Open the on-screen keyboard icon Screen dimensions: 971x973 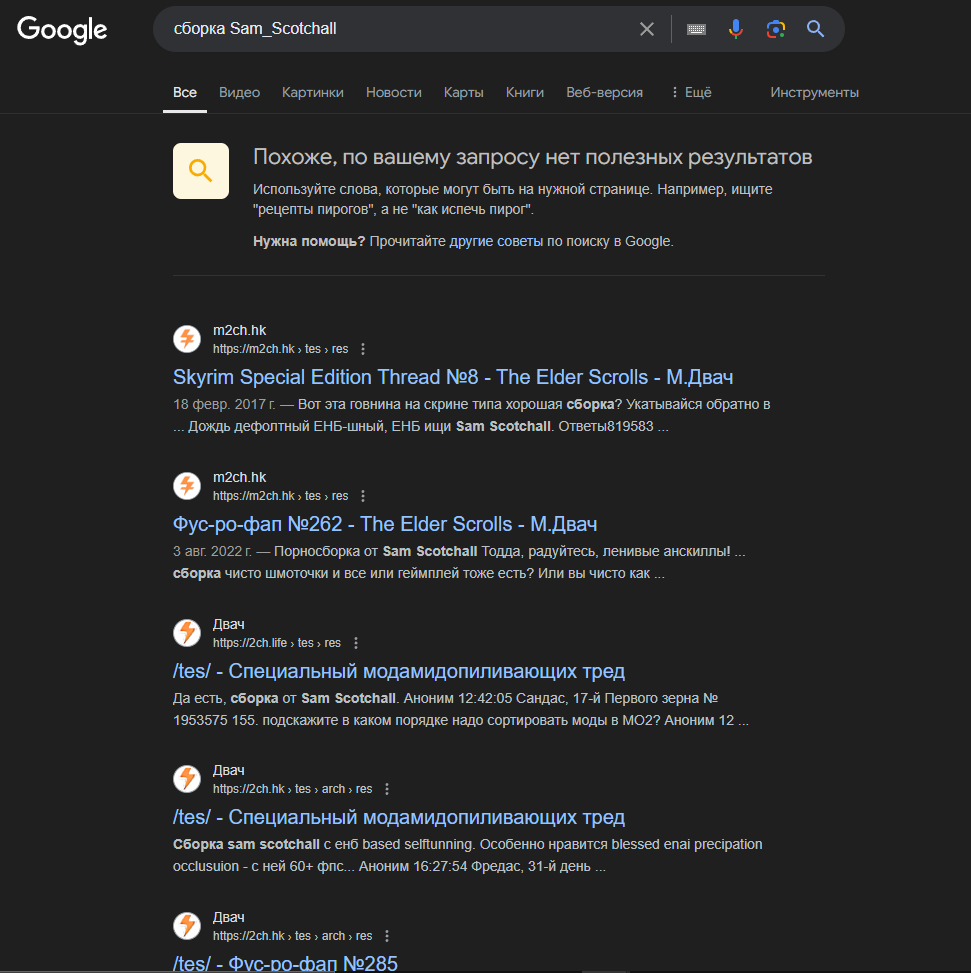click(x=696, y=29)
